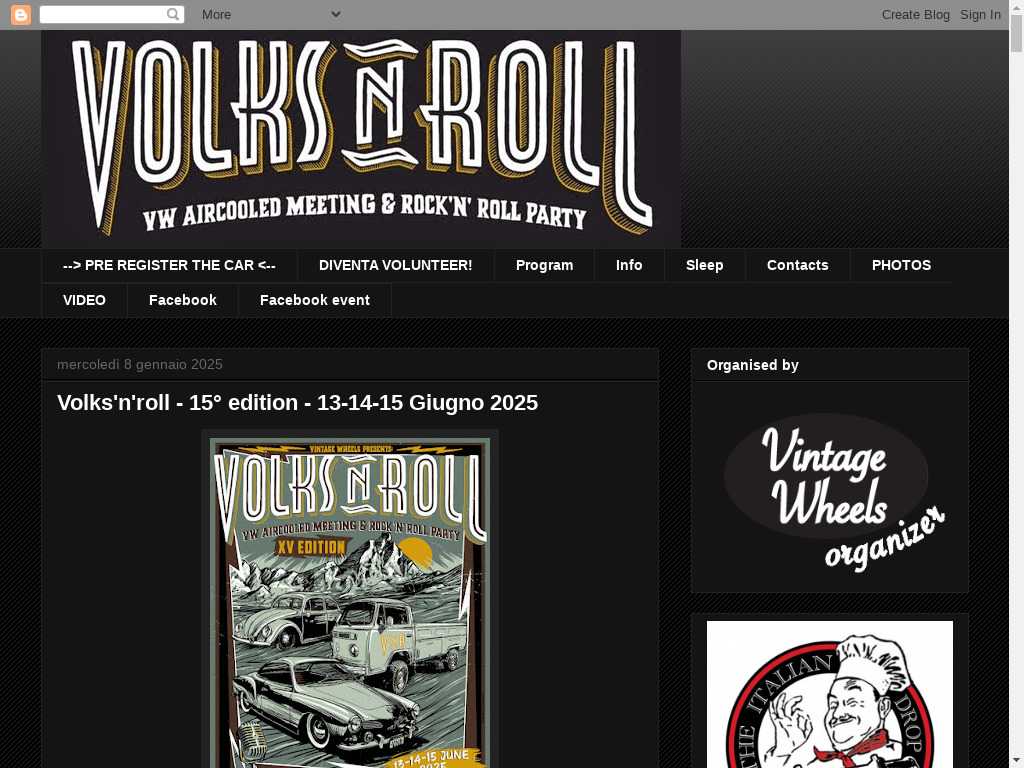View the PHOTOS page
Viewport: 1024px width, 768px height.
901,265
